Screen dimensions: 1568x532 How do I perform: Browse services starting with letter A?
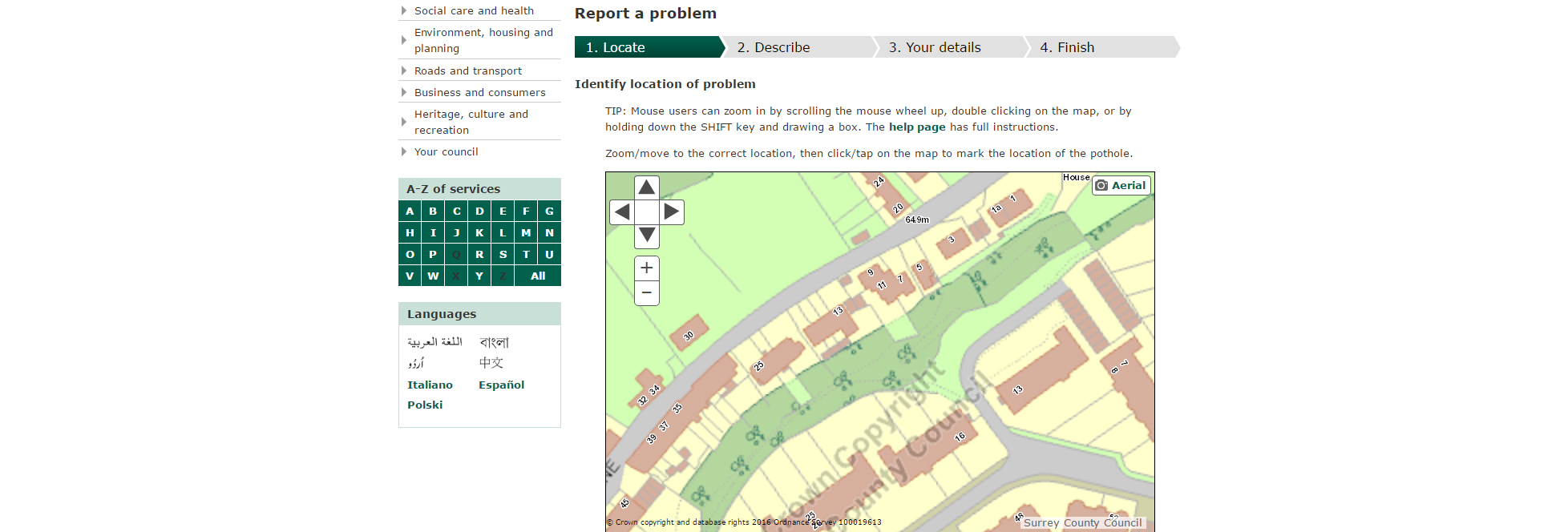(x=410, y=211)
